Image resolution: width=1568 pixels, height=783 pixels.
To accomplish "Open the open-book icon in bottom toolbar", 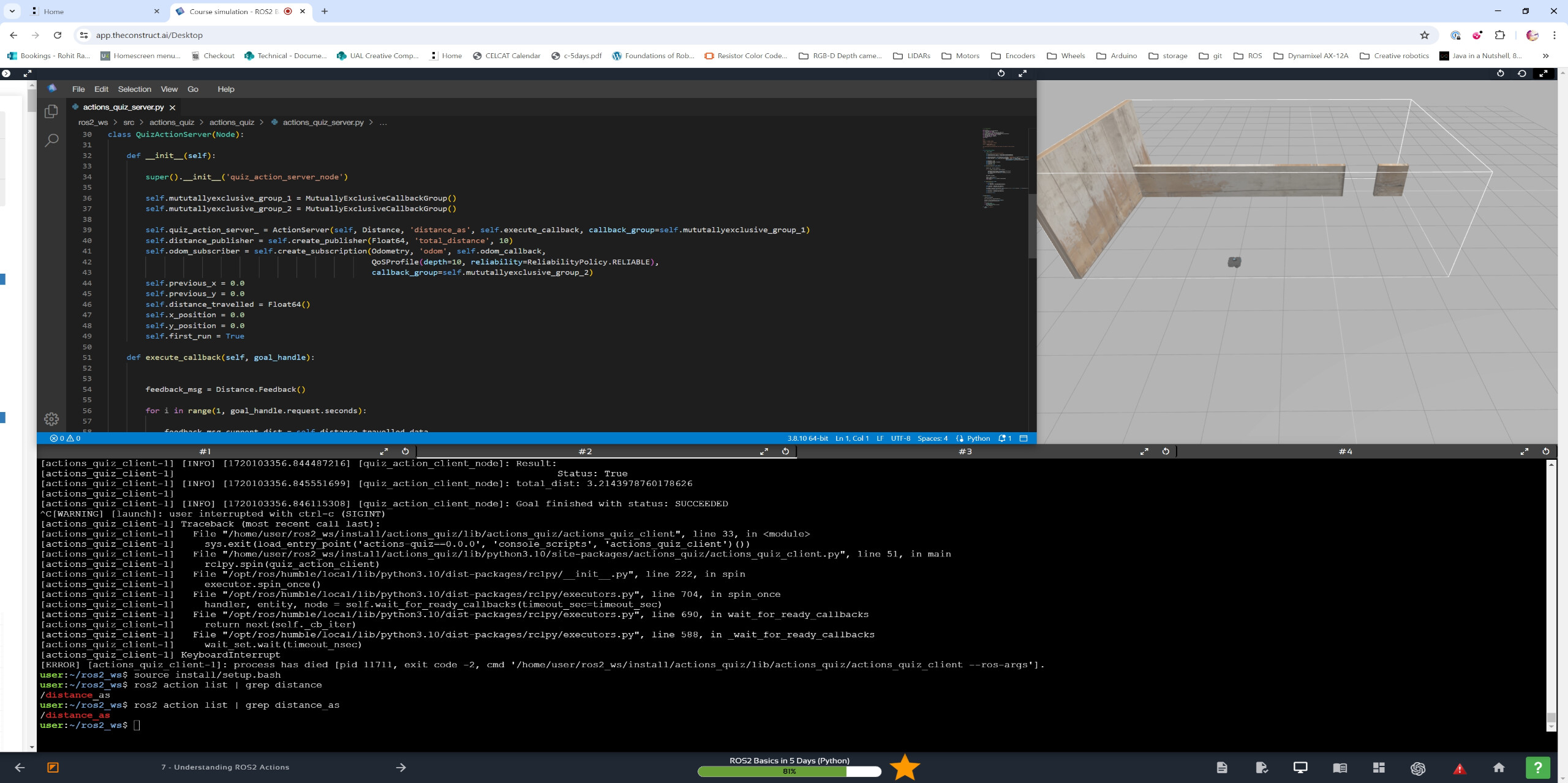I will [x=1340, y=768].
